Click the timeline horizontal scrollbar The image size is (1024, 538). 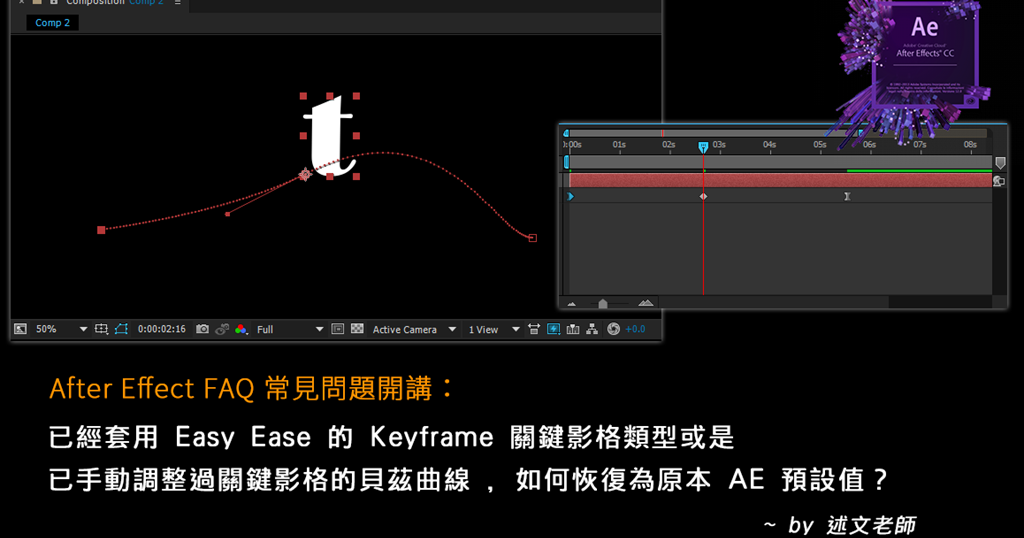tap(773, 303)
